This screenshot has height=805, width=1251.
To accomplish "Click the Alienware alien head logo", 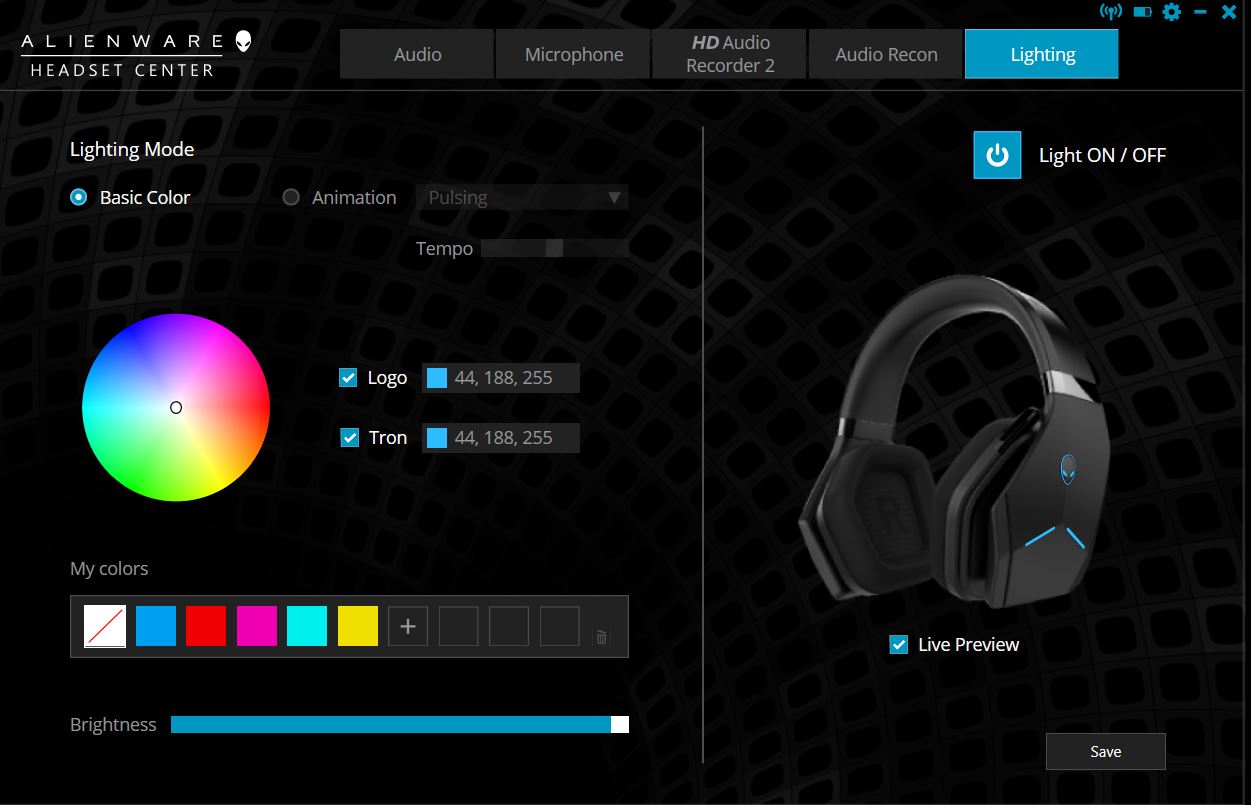I will click(243, 41).
